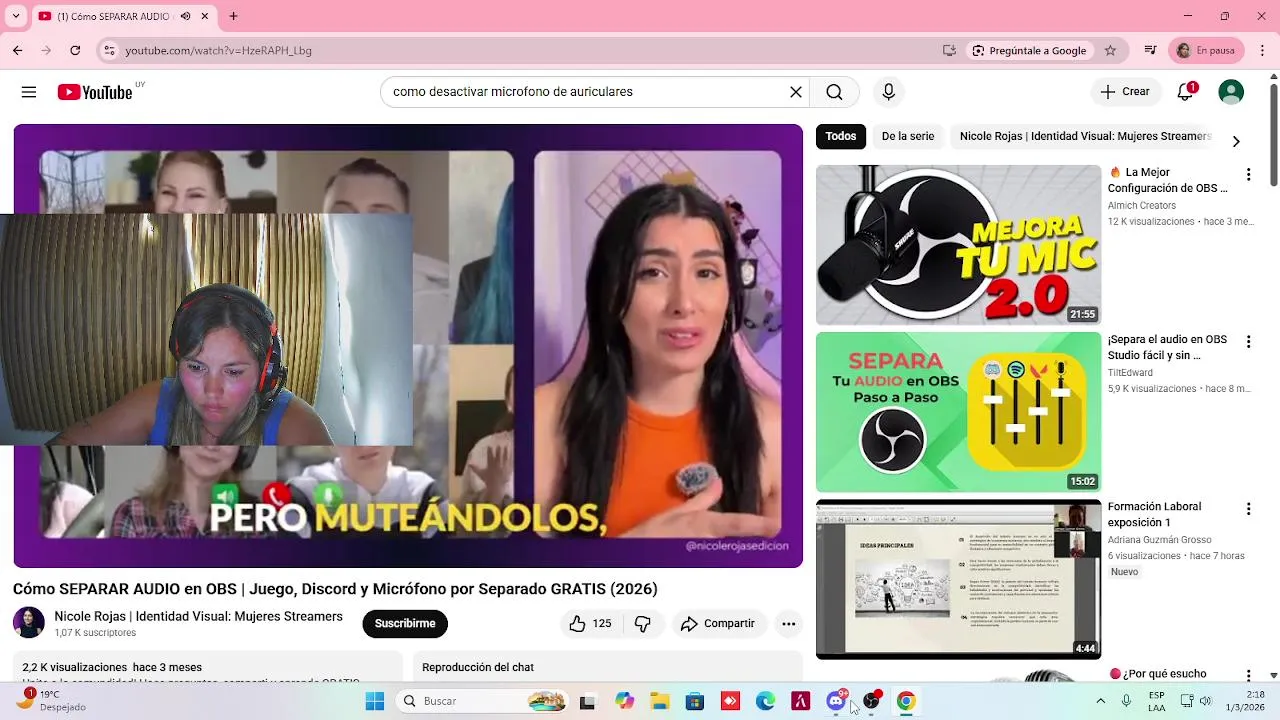Image resolution: width=1280 pixels, height=720 pixels.
Task: Open Microsoft Edge from the taskbar
Action: tap(765, 701)
